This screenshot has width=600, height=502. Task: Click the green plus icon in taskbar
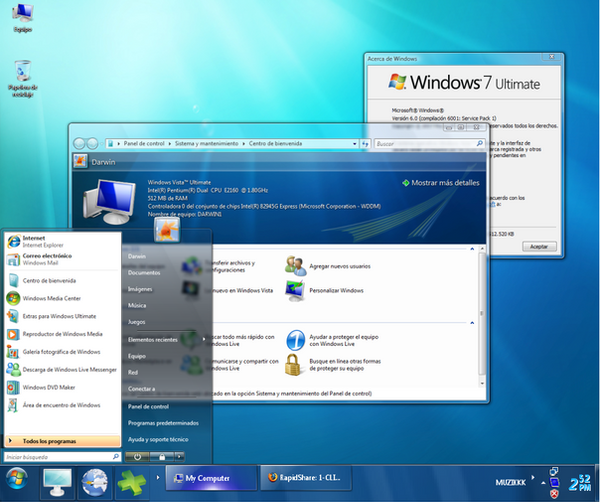tap(131, 482)
